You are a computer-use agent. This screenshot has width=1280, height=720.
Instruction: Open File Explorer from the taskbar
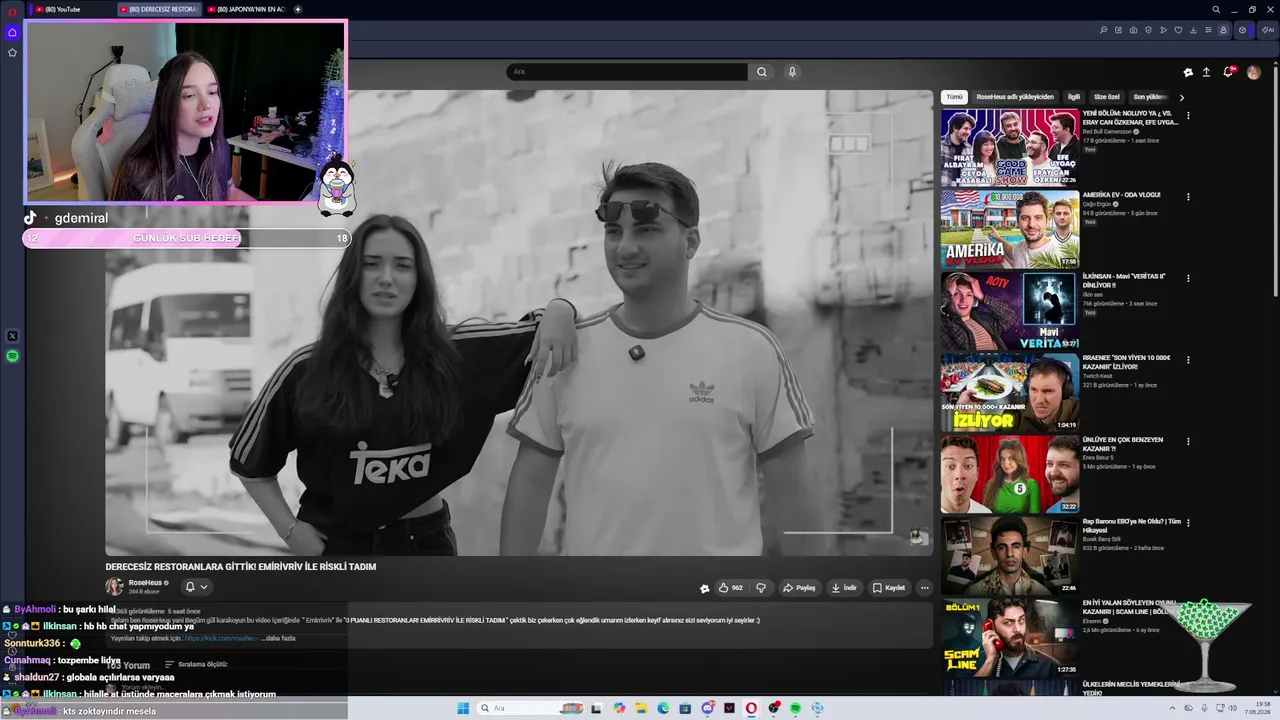coord(641,708)
